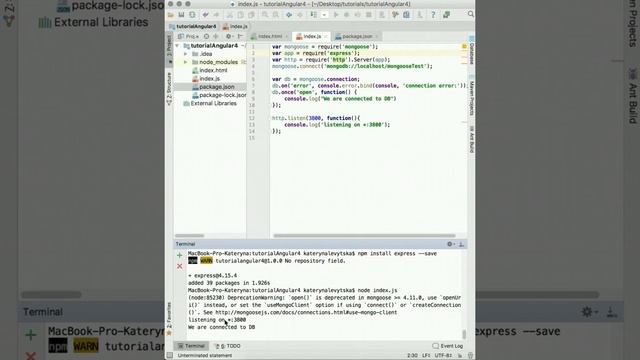640x360 pixels.
Task: Click the Save All toolbar icon
Action: [181, 15]
